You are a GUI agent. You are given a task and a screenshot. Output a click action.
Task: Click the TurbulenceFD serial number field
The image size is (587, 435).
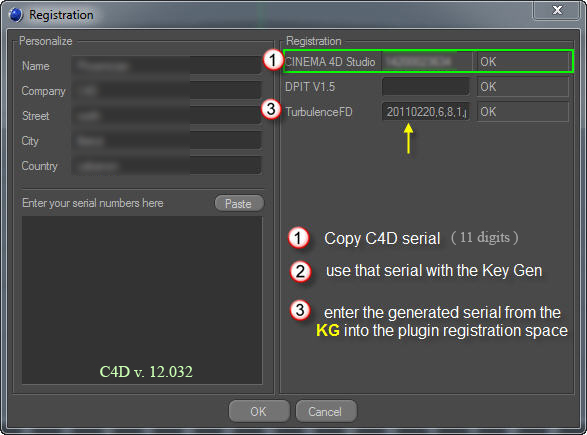pos(426,112)
